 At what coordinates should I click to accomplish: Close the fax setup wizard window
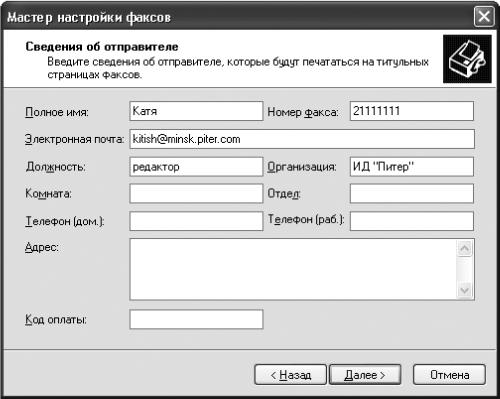[x=484, y=17]
